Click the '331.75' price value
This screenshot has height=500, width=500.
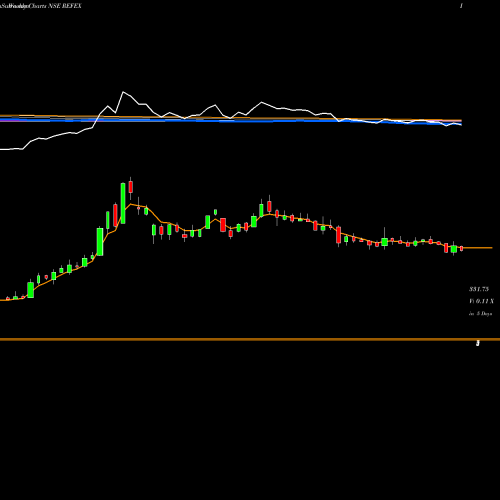(x=479, y=289)
